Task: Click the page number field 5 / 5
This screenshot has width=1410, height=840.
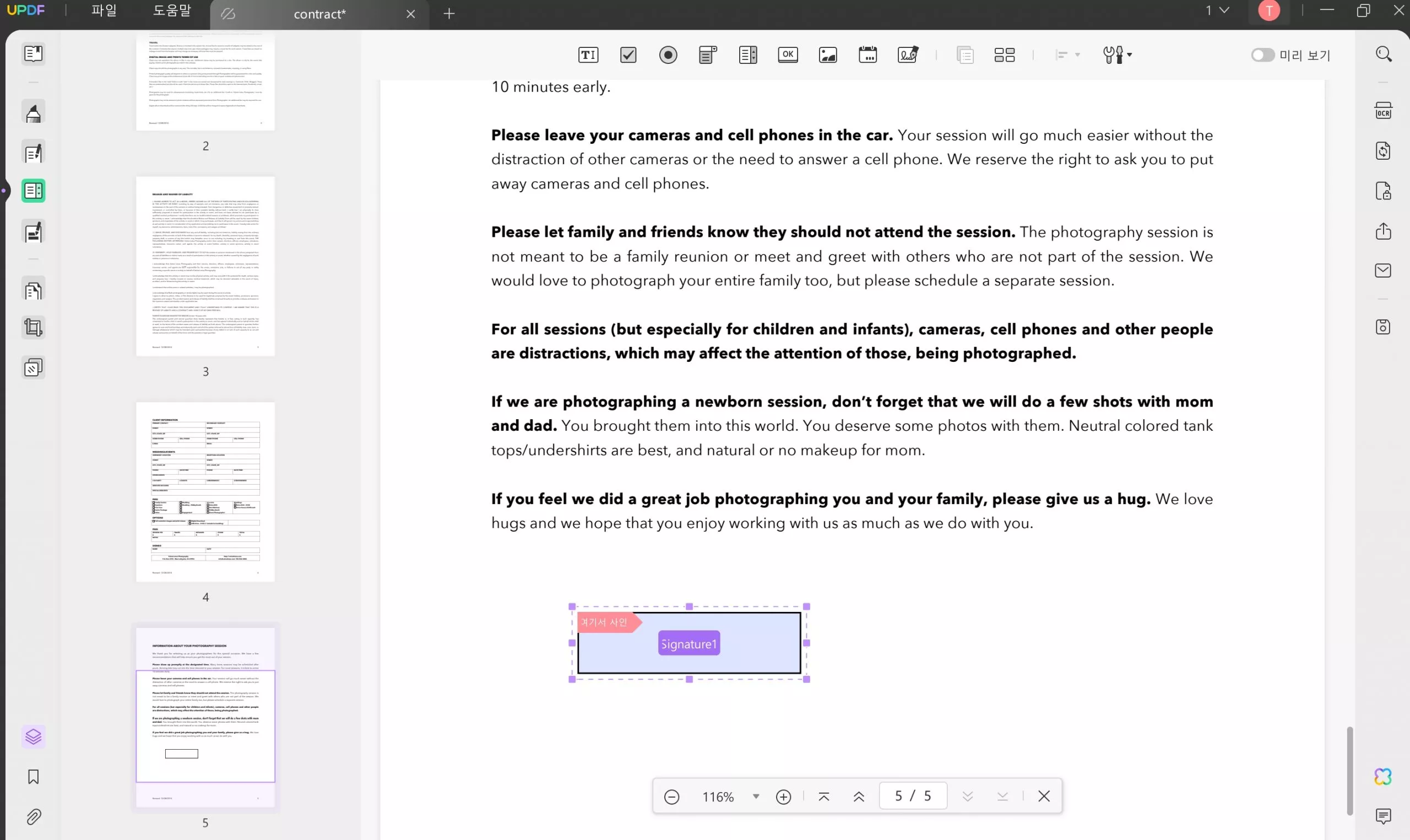Action: pos(913,796)
